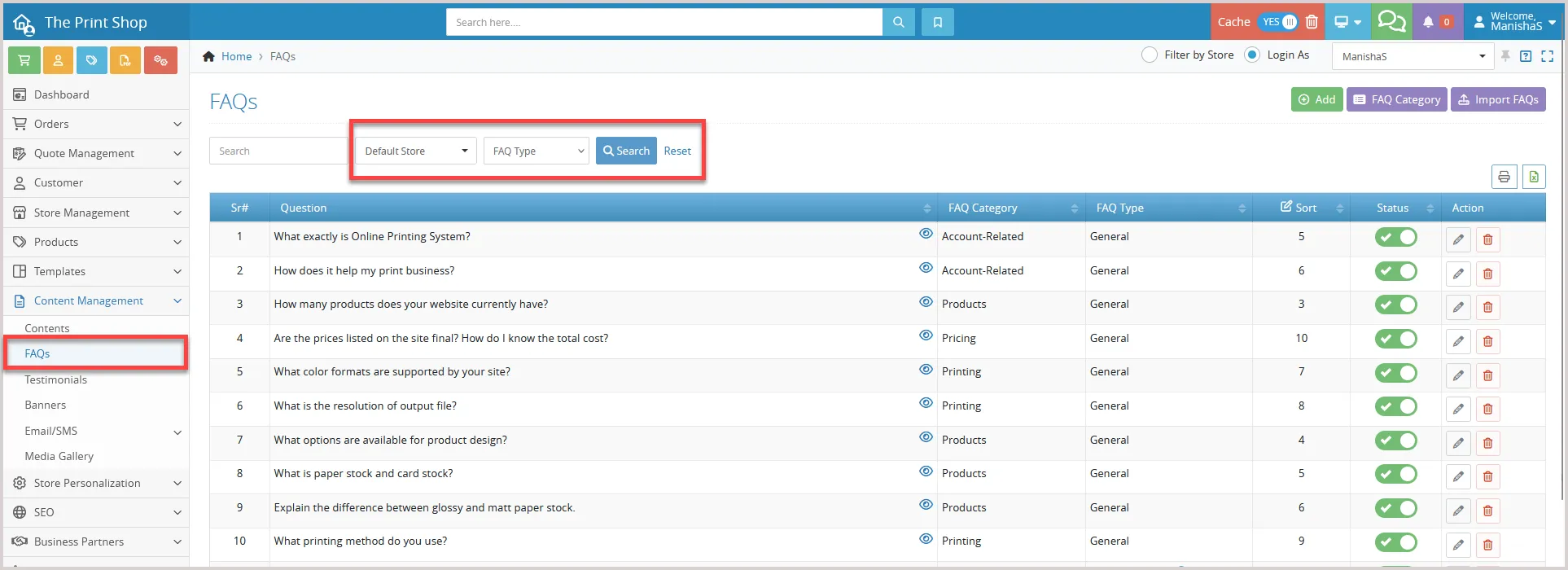Open the blue tags shortcut icon
1568x570 pixels.
tap(92, 60)
